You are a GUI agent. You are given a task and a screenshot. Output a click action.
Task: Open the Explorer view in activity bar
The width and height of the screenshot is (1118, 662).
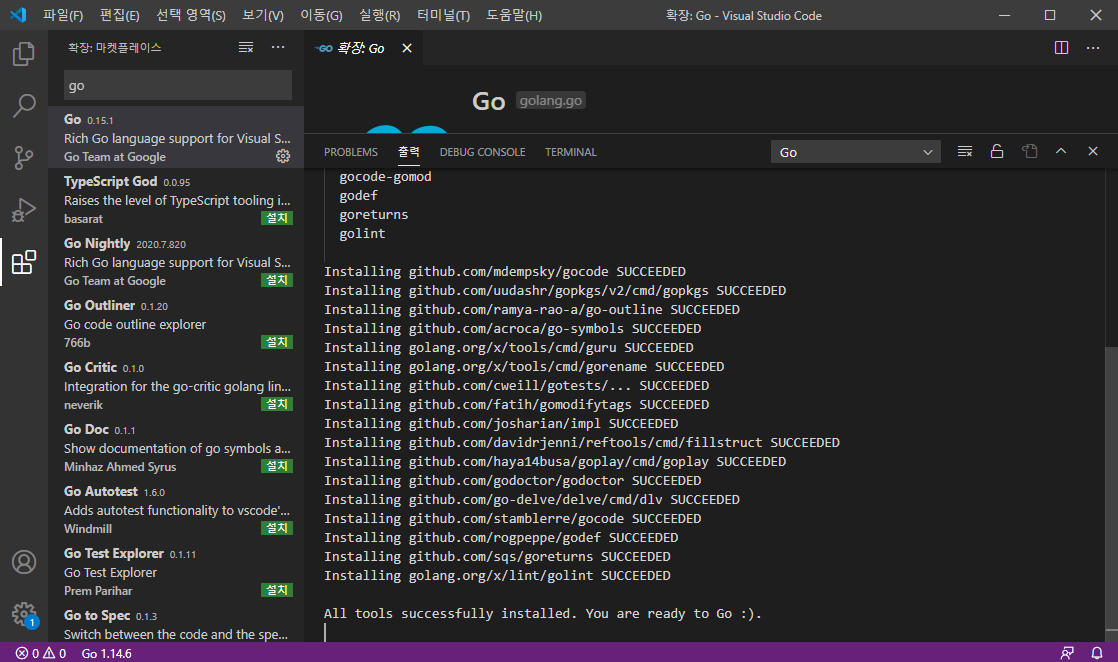click(x=24, y=54)
